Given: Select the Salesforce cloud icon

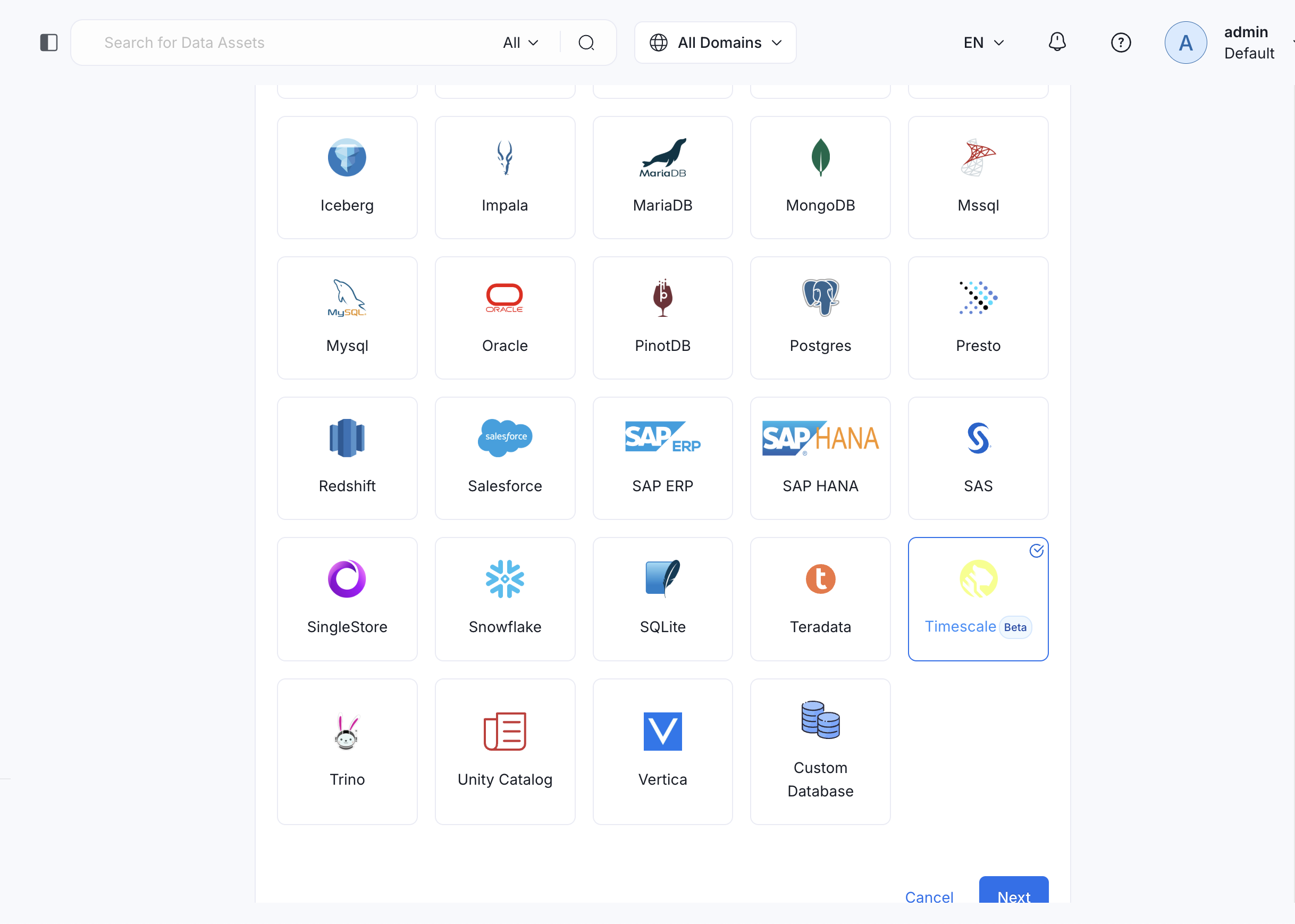Looking at the screenshot, I should pyautogui.click(x=504, y=438).
